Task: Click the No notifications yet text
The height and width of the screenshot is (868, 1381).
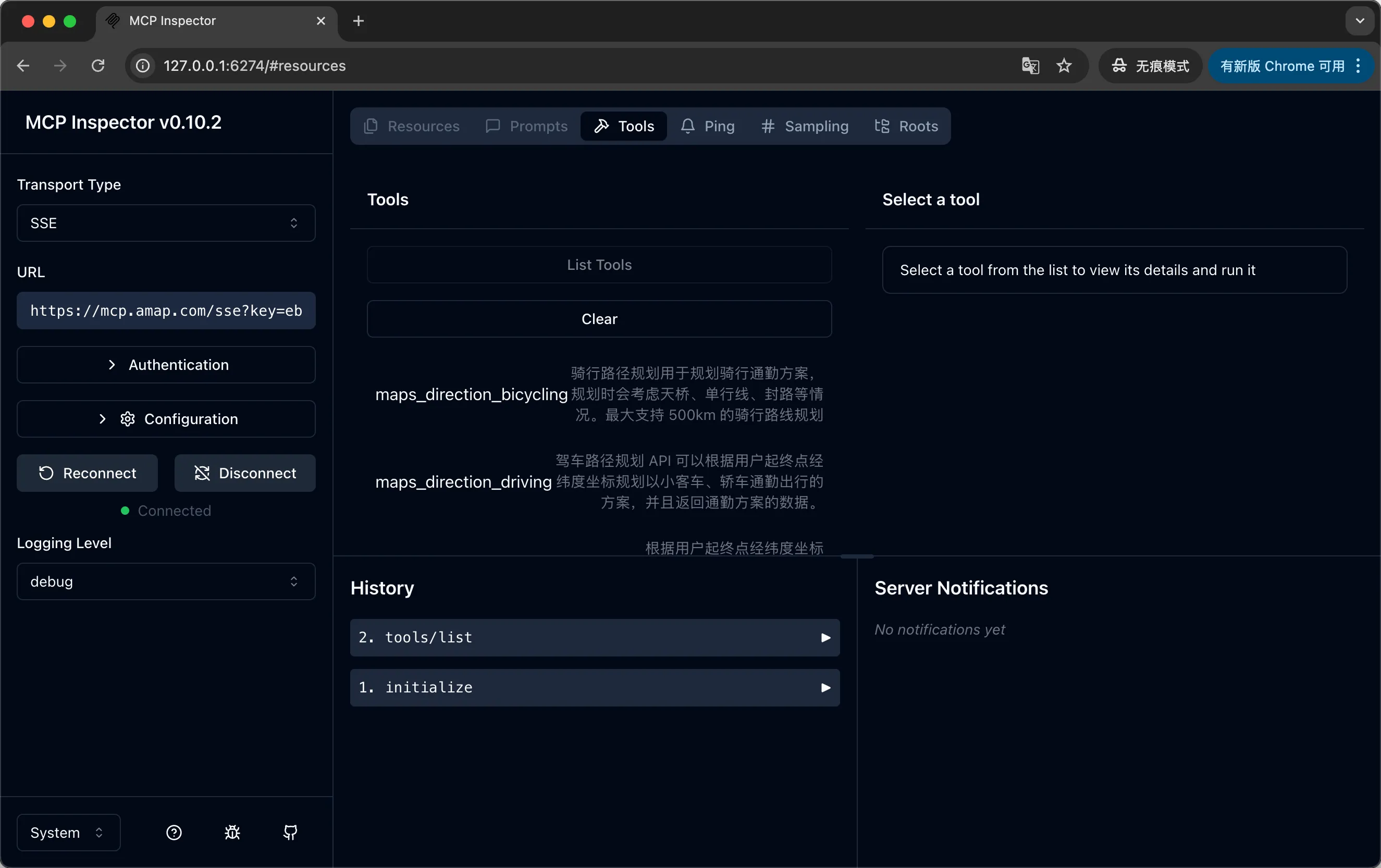Action: (940, 629)
